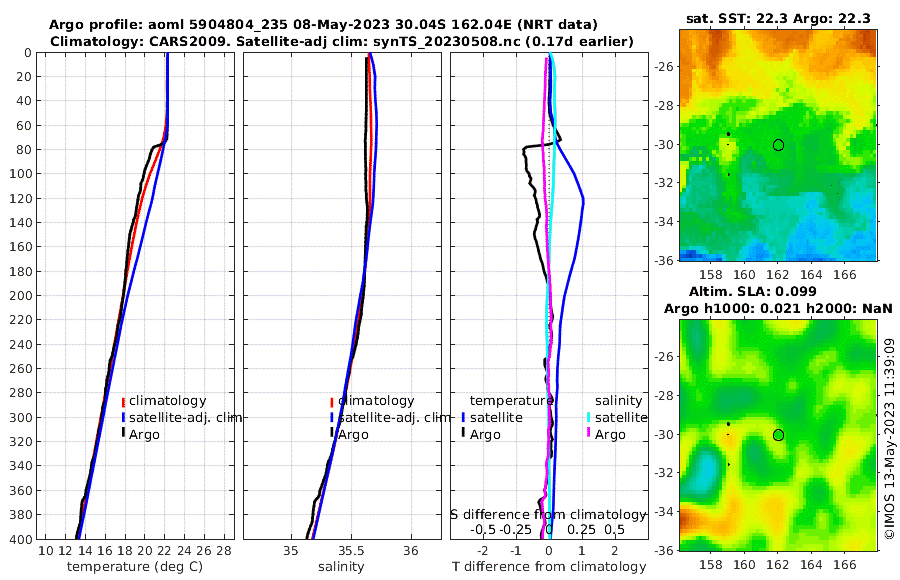Click 'T difference from climatology' axis label
Viewport: 900px width, 580px height.
tap(549, 566)
